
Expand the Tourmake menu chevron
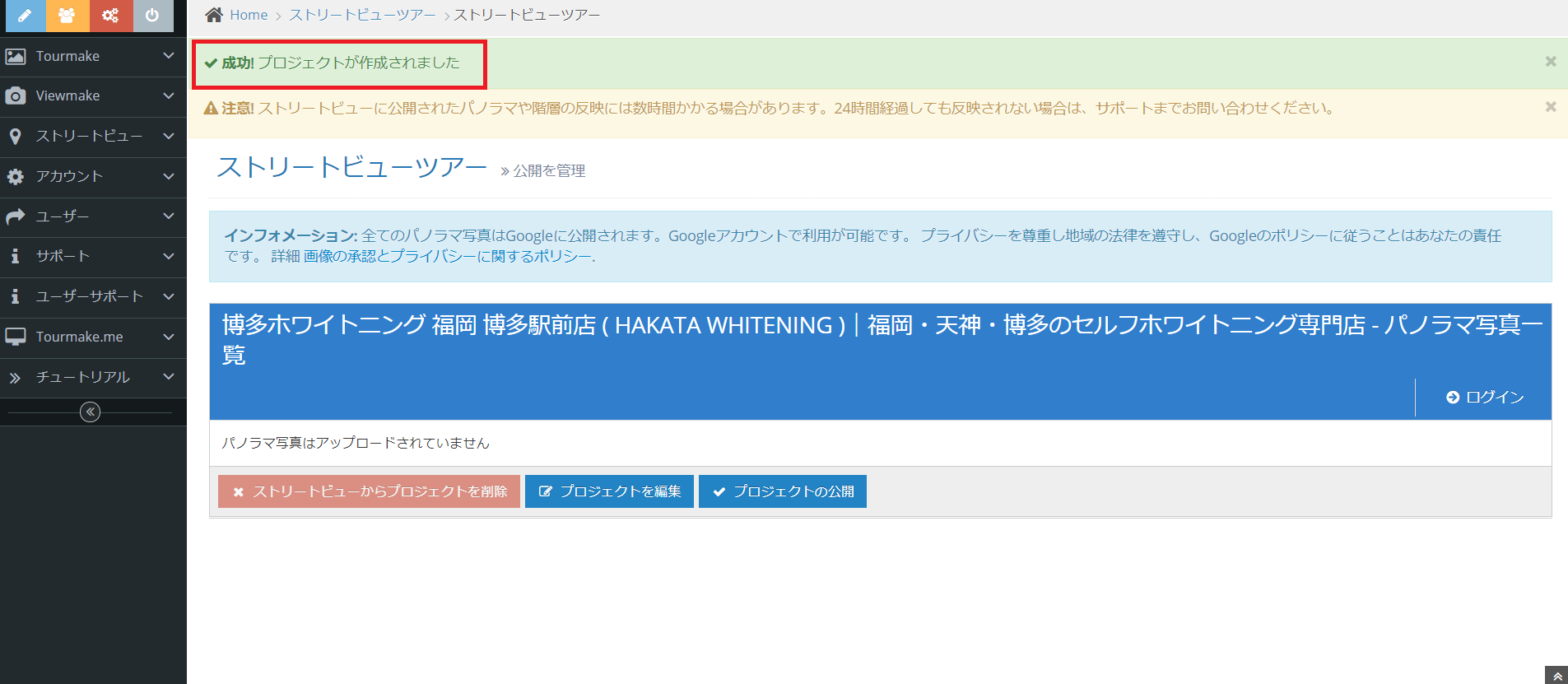[169, 56]
